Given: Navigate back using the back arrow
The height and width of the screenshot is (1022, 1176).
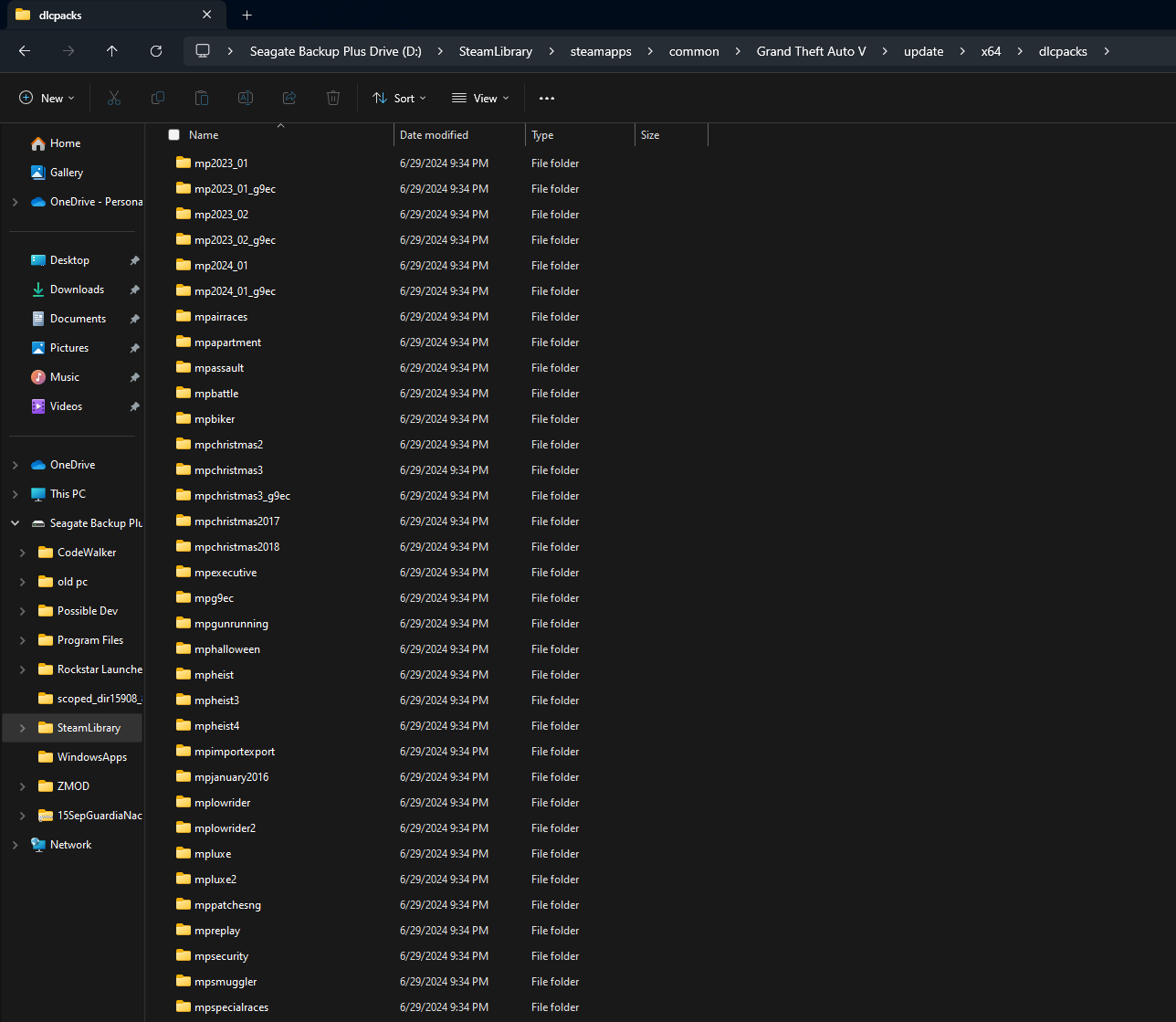Looking at the screenshot, I should pos(24,51).
